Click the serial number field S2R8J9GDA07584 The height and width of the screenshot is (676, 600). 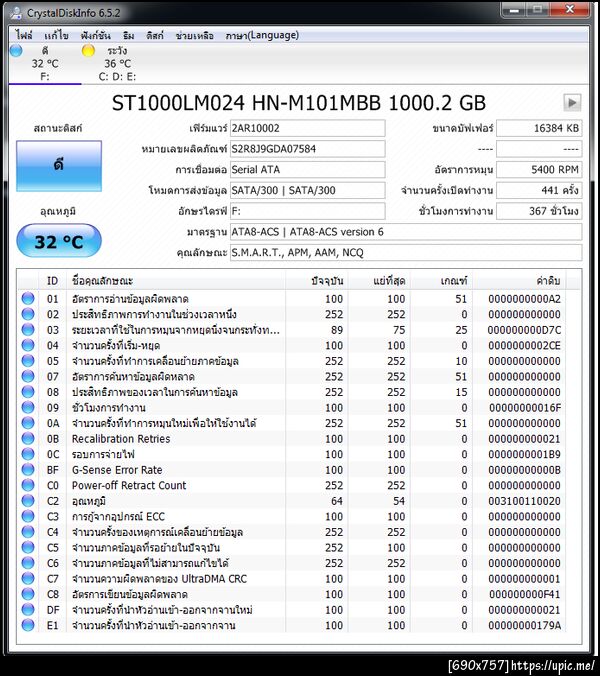click(307, 149)
